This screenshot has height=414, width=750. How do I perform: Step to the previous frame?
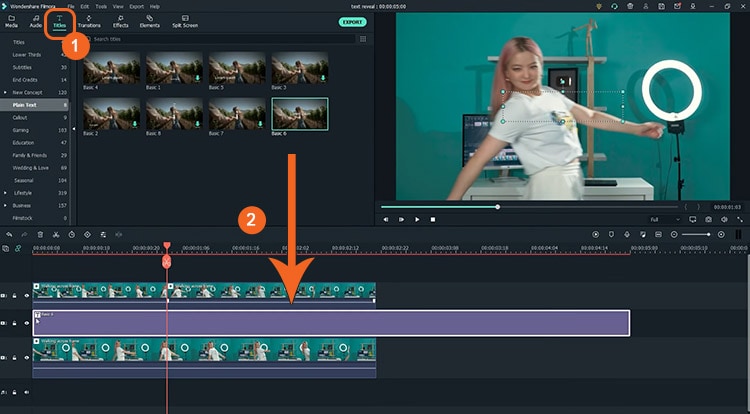[386, 219]
